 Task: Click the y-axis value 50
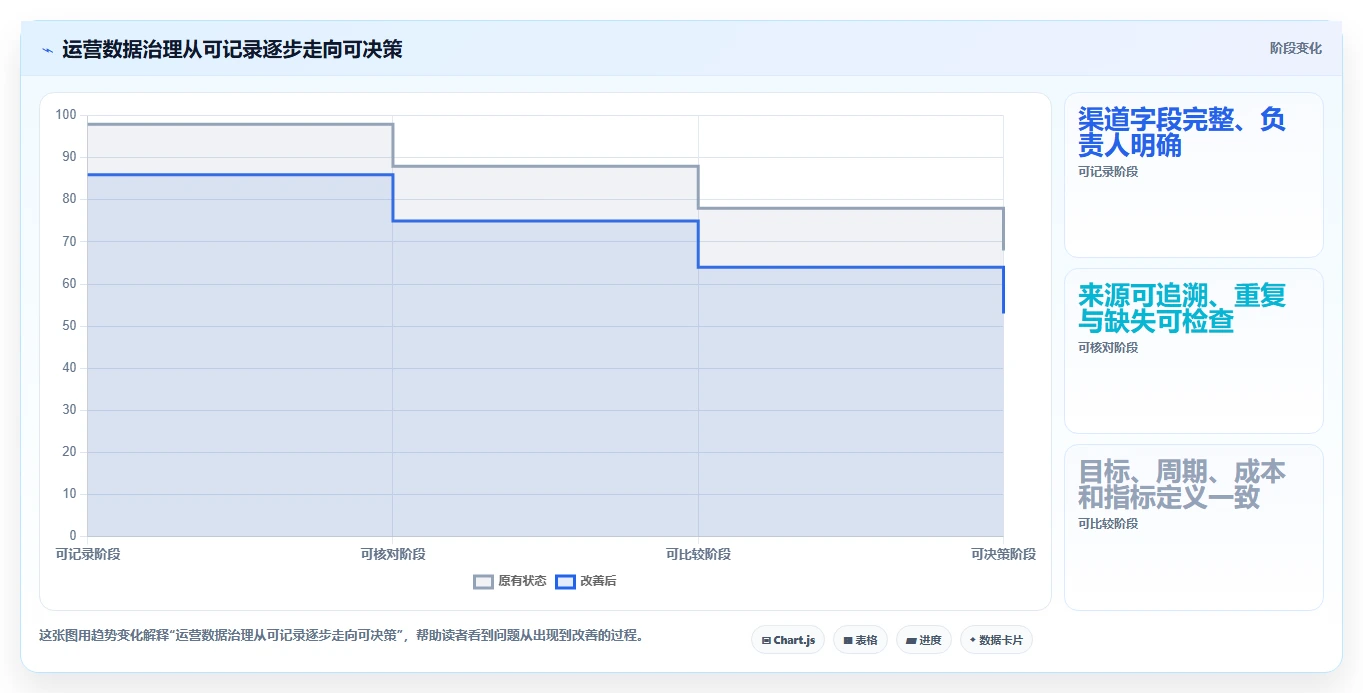point(70,326)
